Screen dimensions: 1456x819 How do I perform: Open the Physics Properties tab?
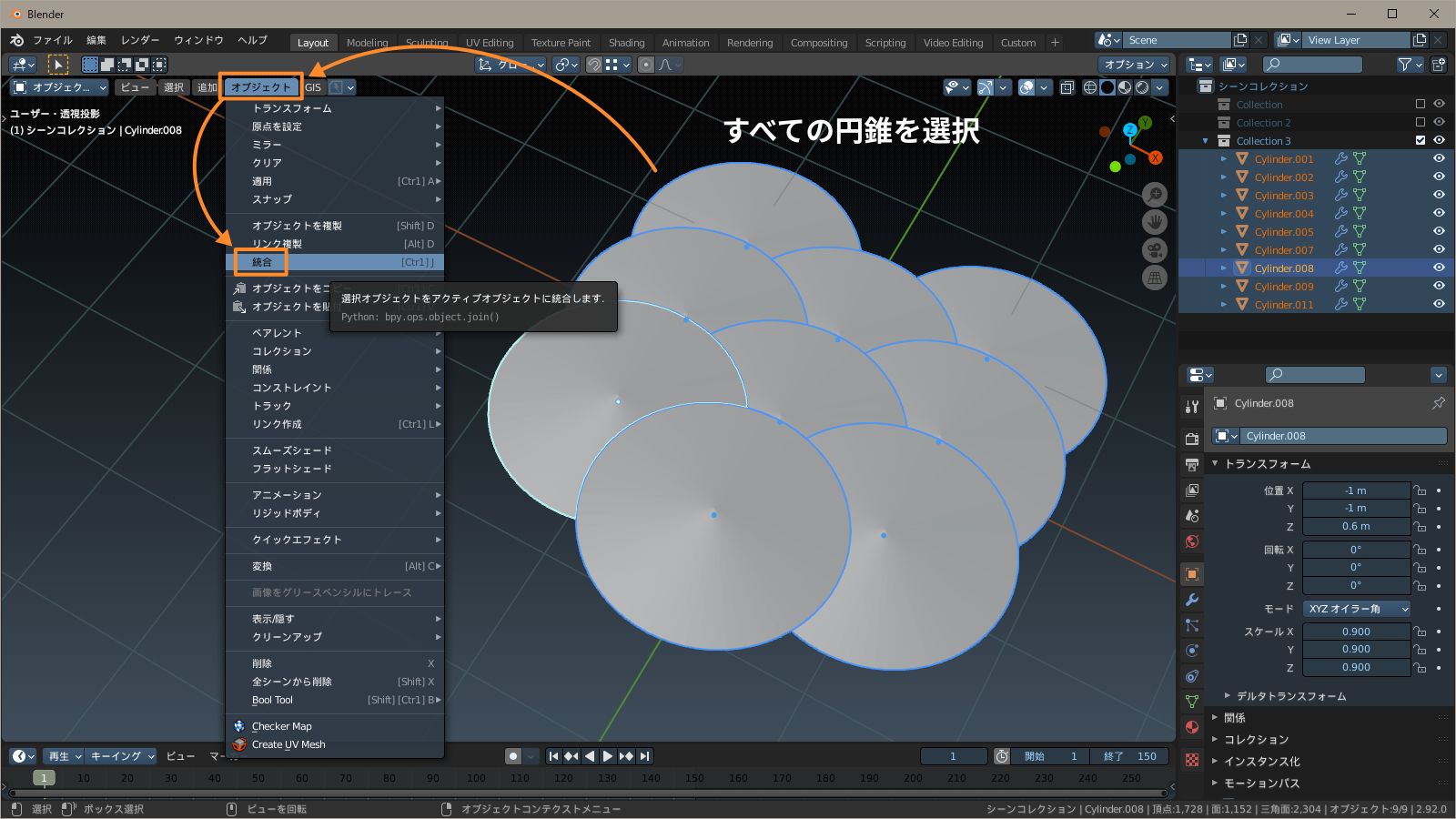1191,651
